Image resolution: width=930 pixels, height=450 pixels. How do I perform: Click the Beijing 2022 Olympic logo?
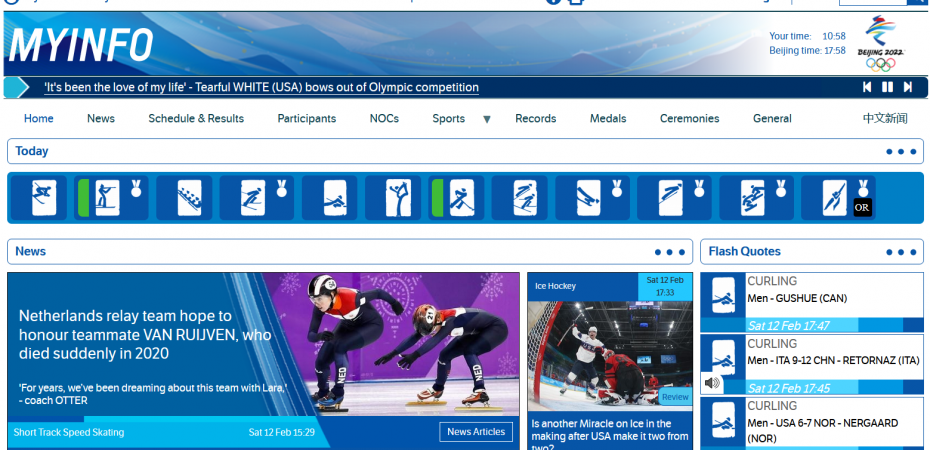click(x=881, y=43)
